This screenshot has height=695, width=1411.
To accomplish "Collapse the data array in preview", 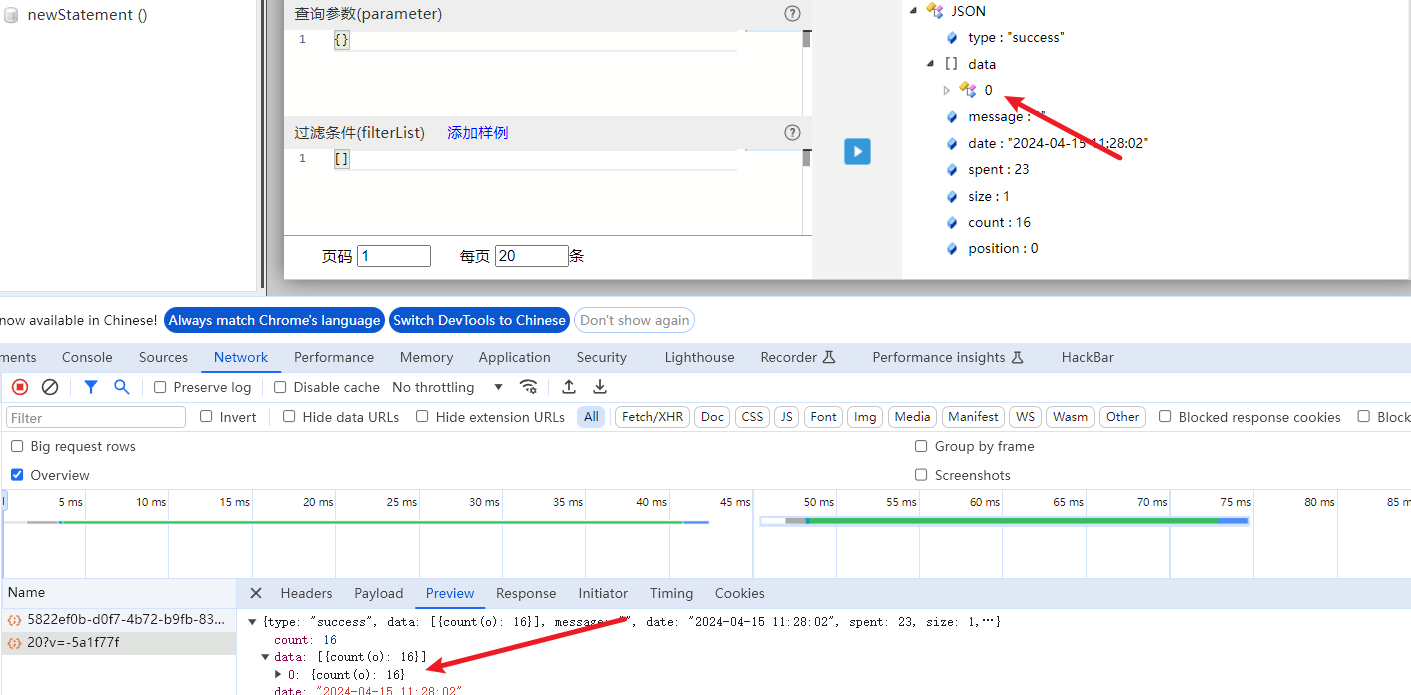I will 265,657.
